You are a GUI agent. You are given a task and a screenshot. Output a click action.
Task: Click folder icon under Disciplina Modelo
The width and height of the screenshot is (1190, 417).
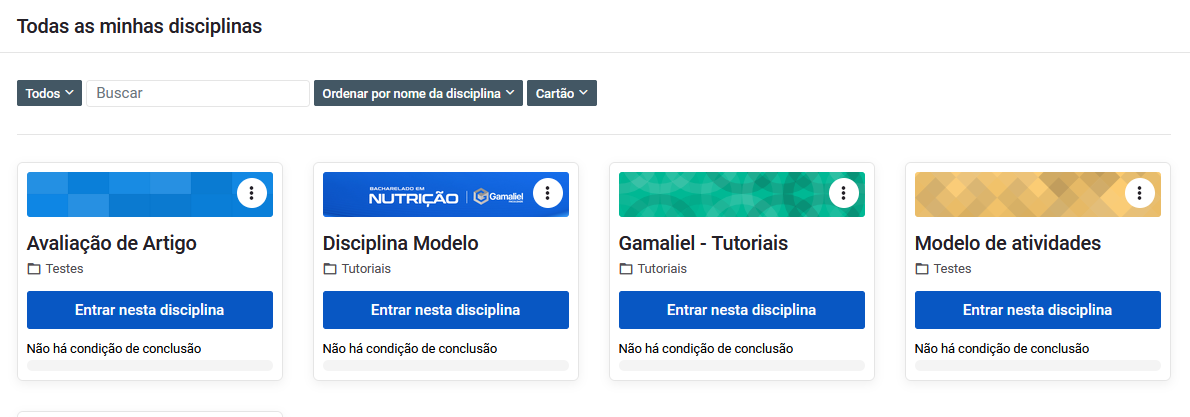pos(329,269)
